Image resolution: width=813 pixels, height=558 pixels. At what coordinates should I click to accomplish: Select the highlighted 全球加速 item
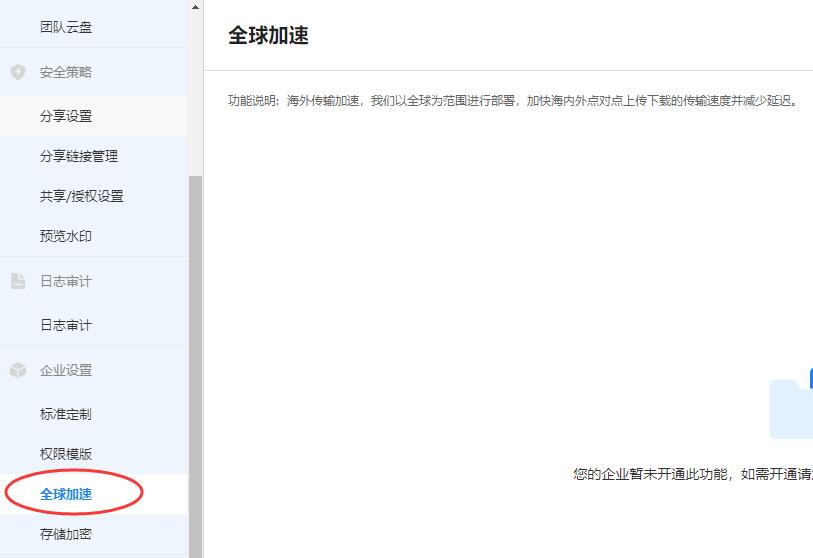click(x=66, y=494)
